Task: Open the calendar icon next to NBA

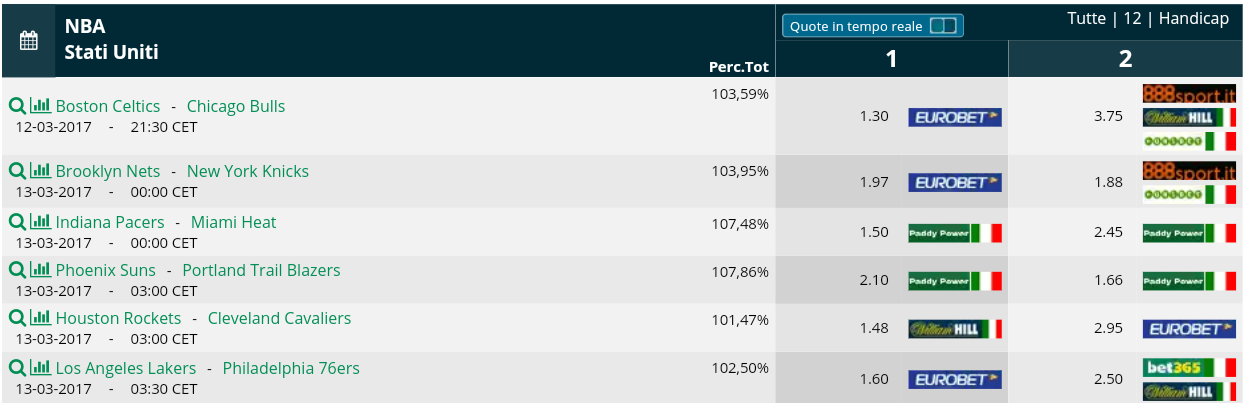Action: (x=29, y=41)
